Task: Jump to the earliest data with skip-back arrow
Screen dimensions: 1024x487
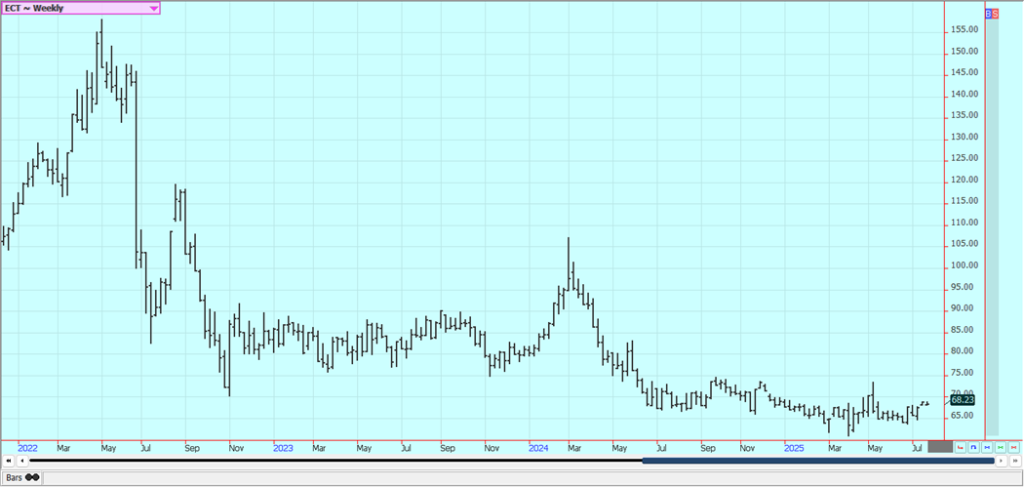Action: [x=8, y=461]
